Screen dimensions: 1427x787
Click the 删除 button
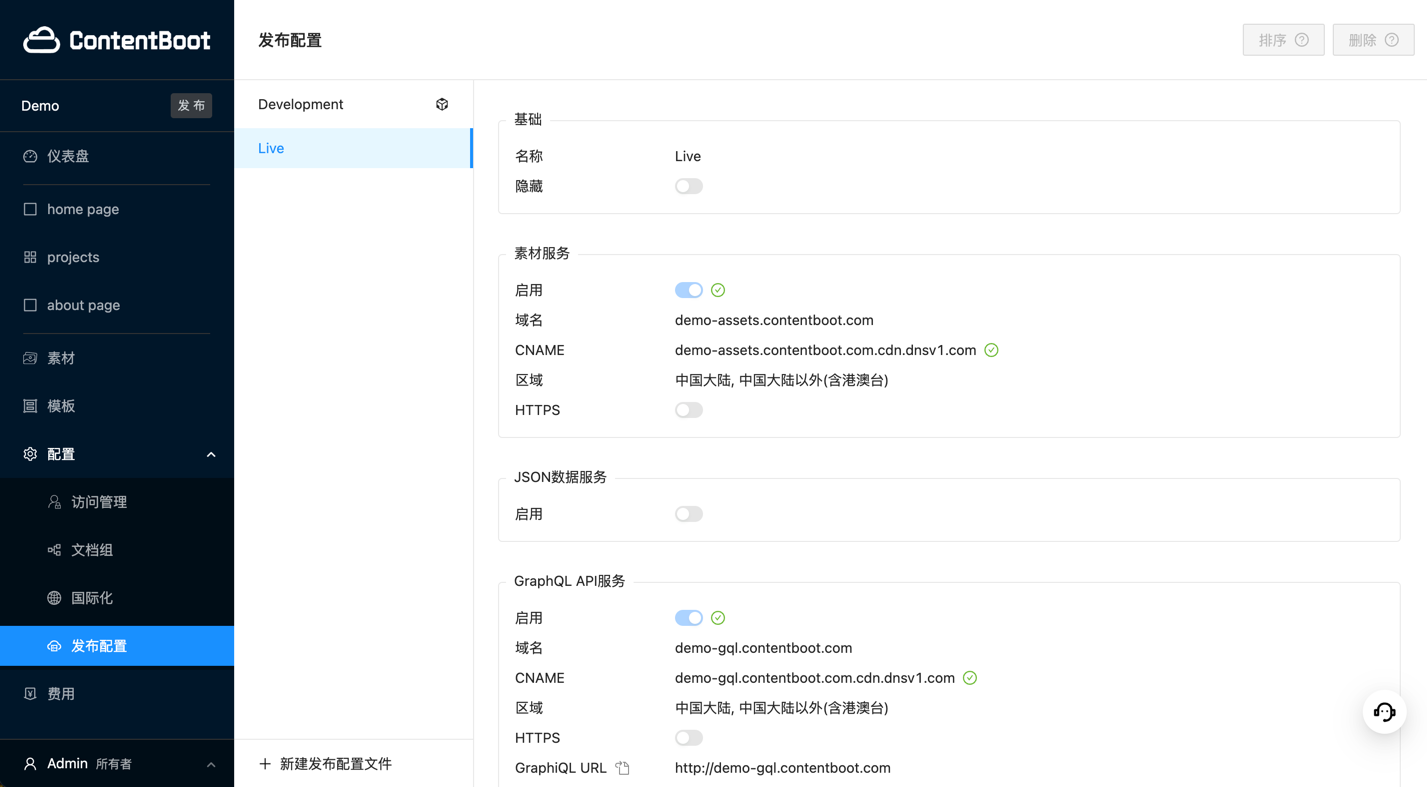pyautogui.click(x=1373, y=40)
